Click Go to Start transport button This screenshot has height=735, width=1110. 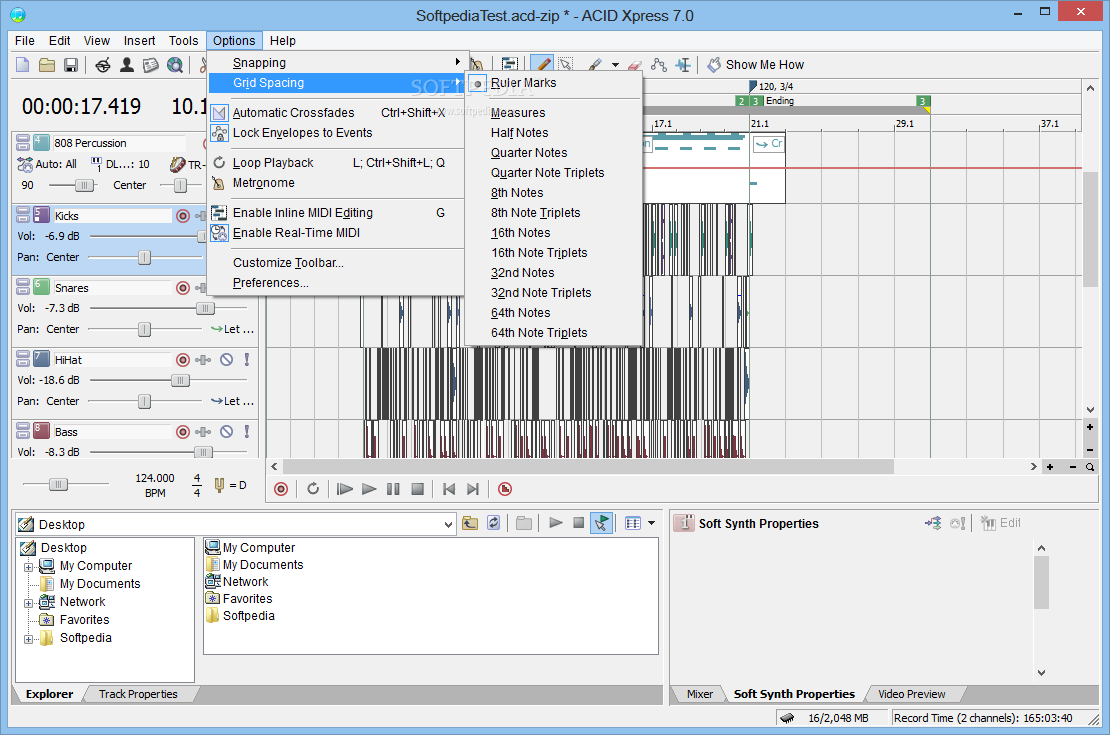pyautogui.click(x=449, y=489)
